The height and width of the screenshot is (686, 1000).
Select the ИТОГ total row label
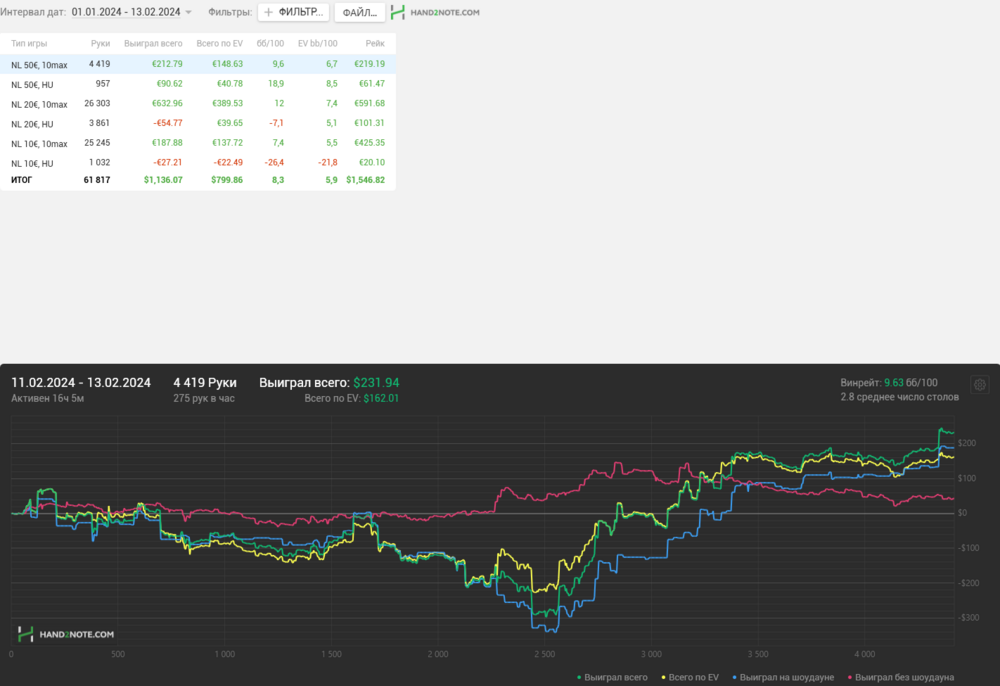point(21,180)
